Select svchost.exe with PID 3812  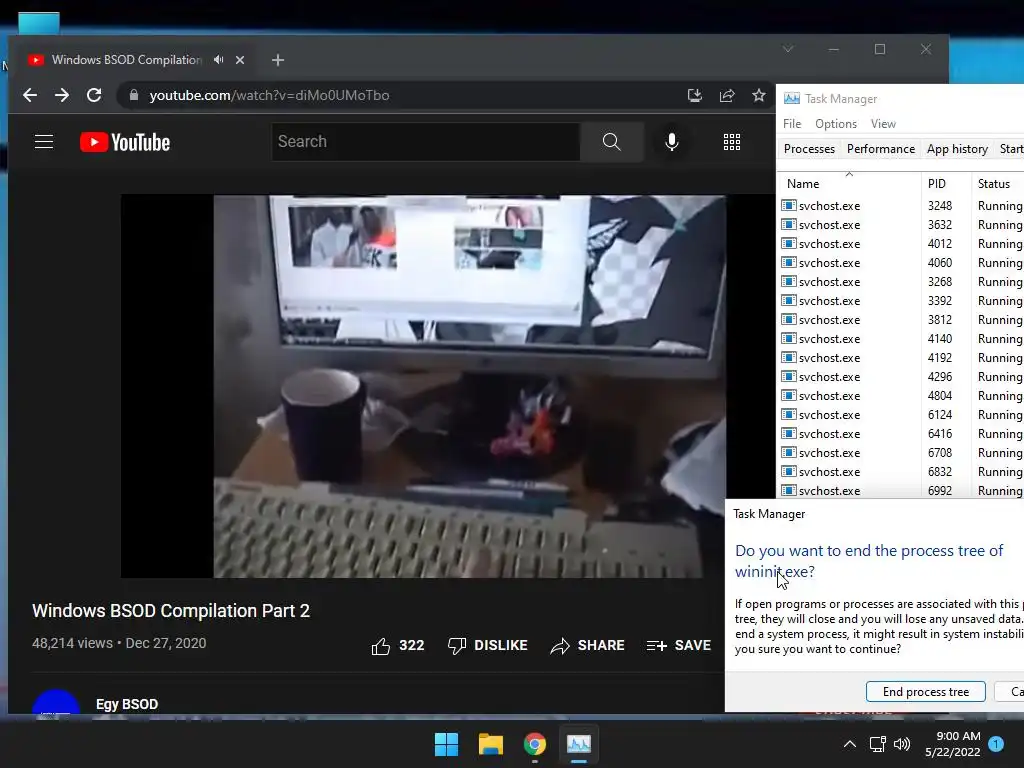point(901,319)
